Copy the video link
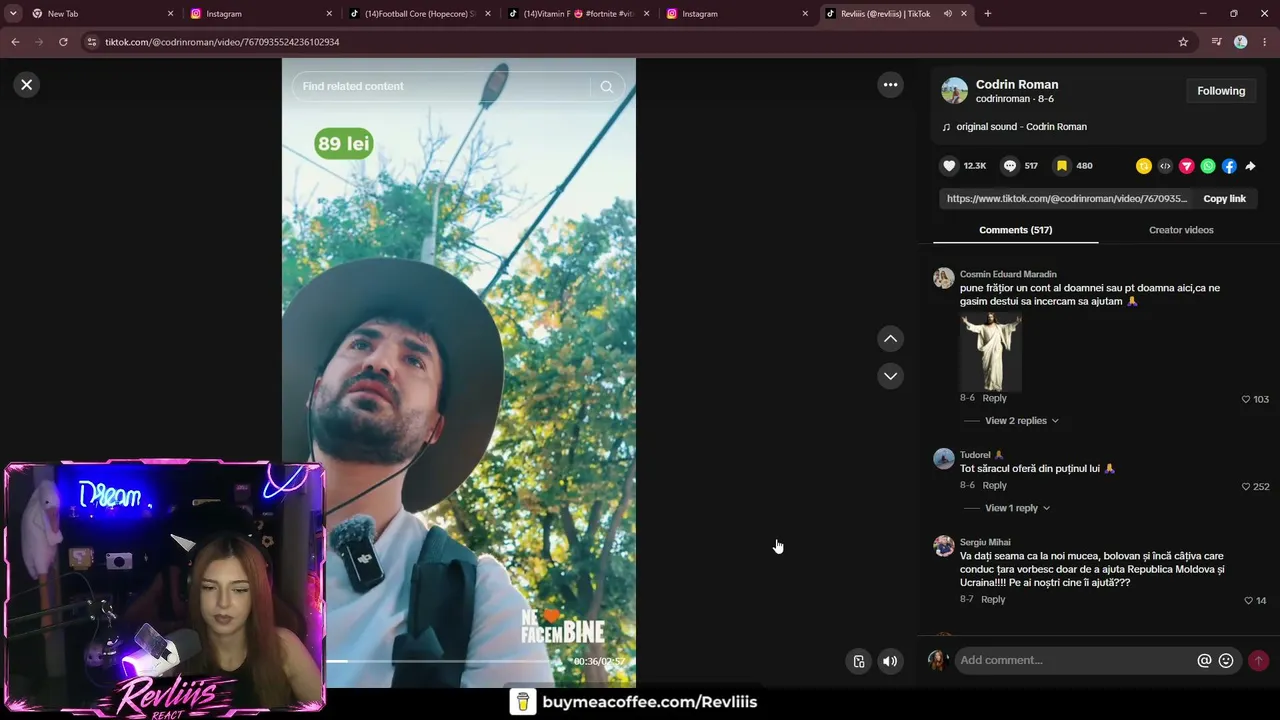The height and width of the screenshot is (720, 1280). coord(1224,199)
